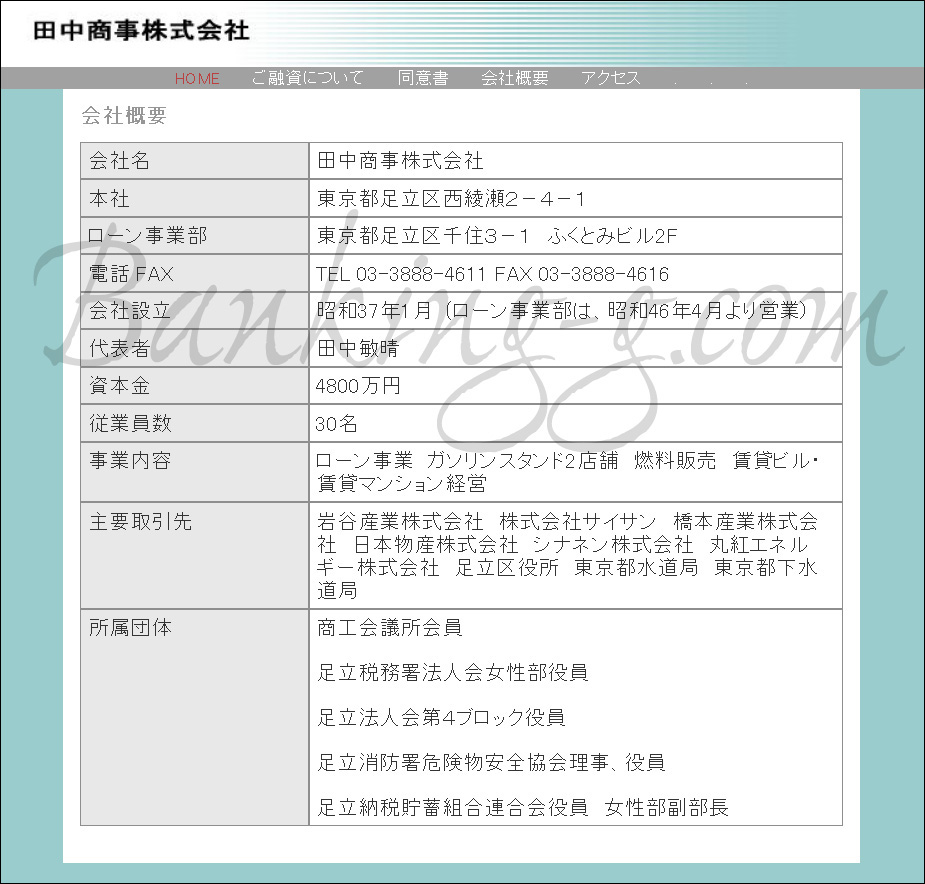Select 会社概要 in the navigation bar
Viewport: 925px width, 884px height.
tap(514, 78)
